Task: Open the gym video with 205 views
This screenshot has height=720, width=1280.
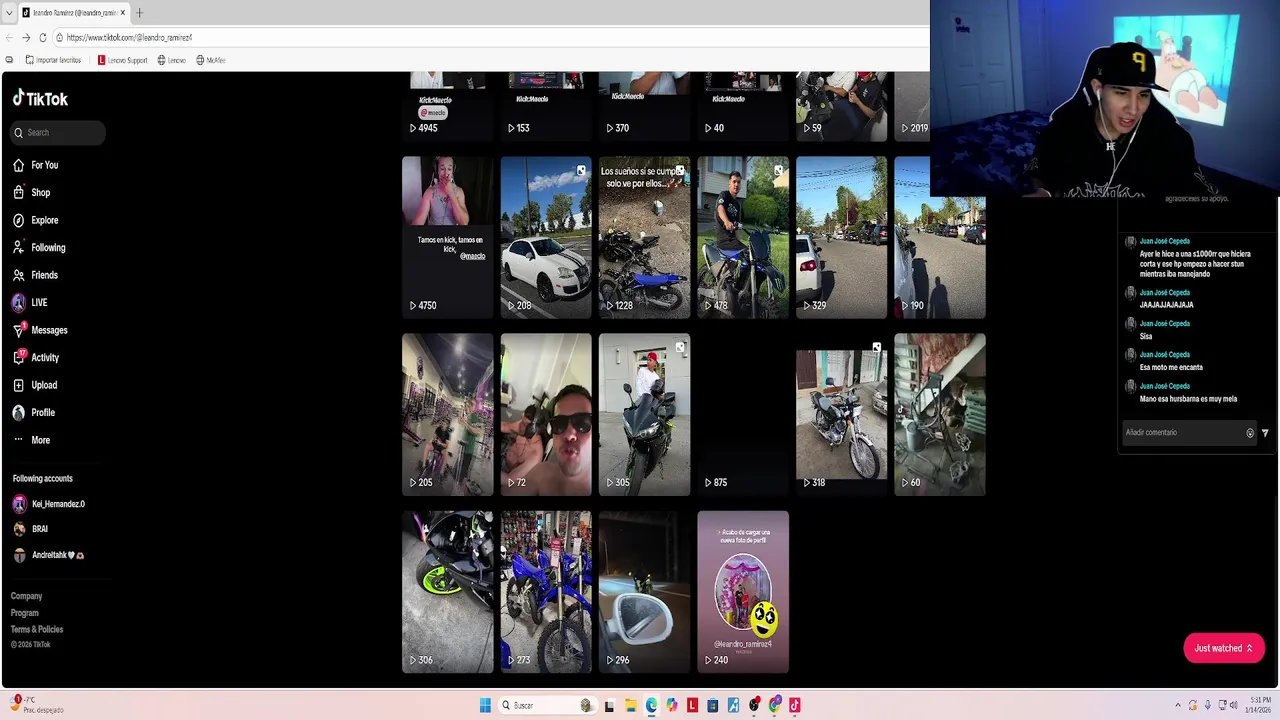Action: [x=447, y=414]
